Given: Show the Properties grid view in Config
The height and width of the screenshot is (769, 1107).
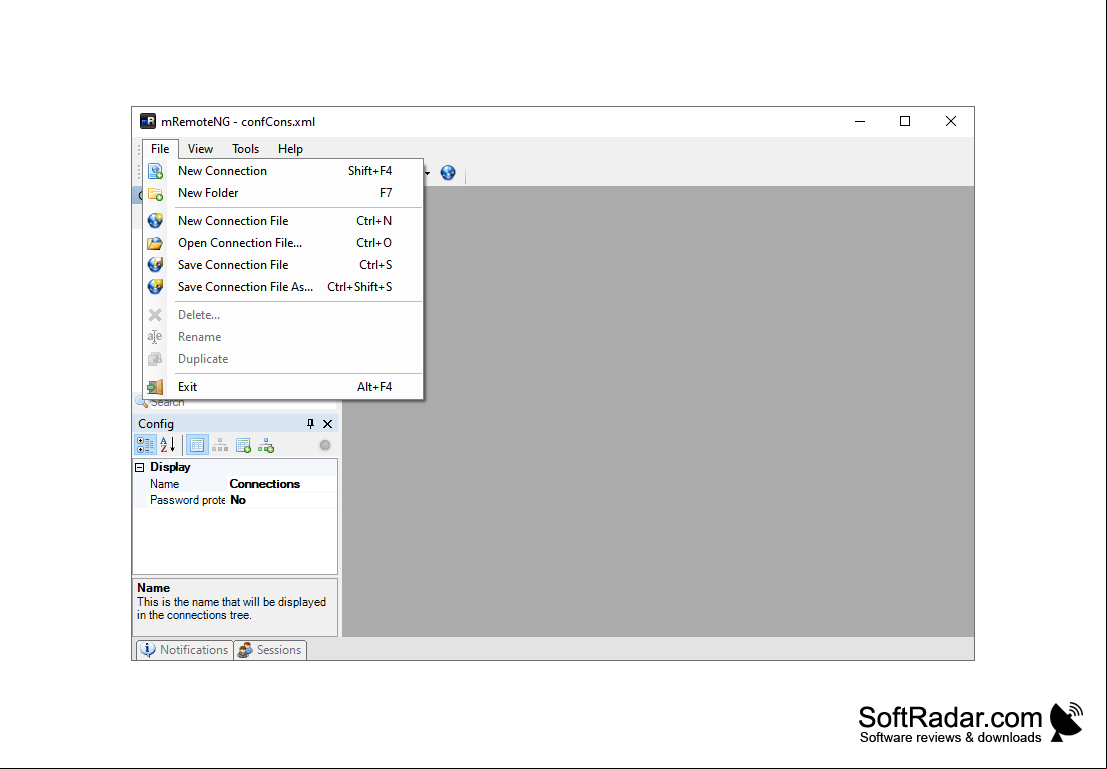Looking at the screenshot, I should 197,445.
